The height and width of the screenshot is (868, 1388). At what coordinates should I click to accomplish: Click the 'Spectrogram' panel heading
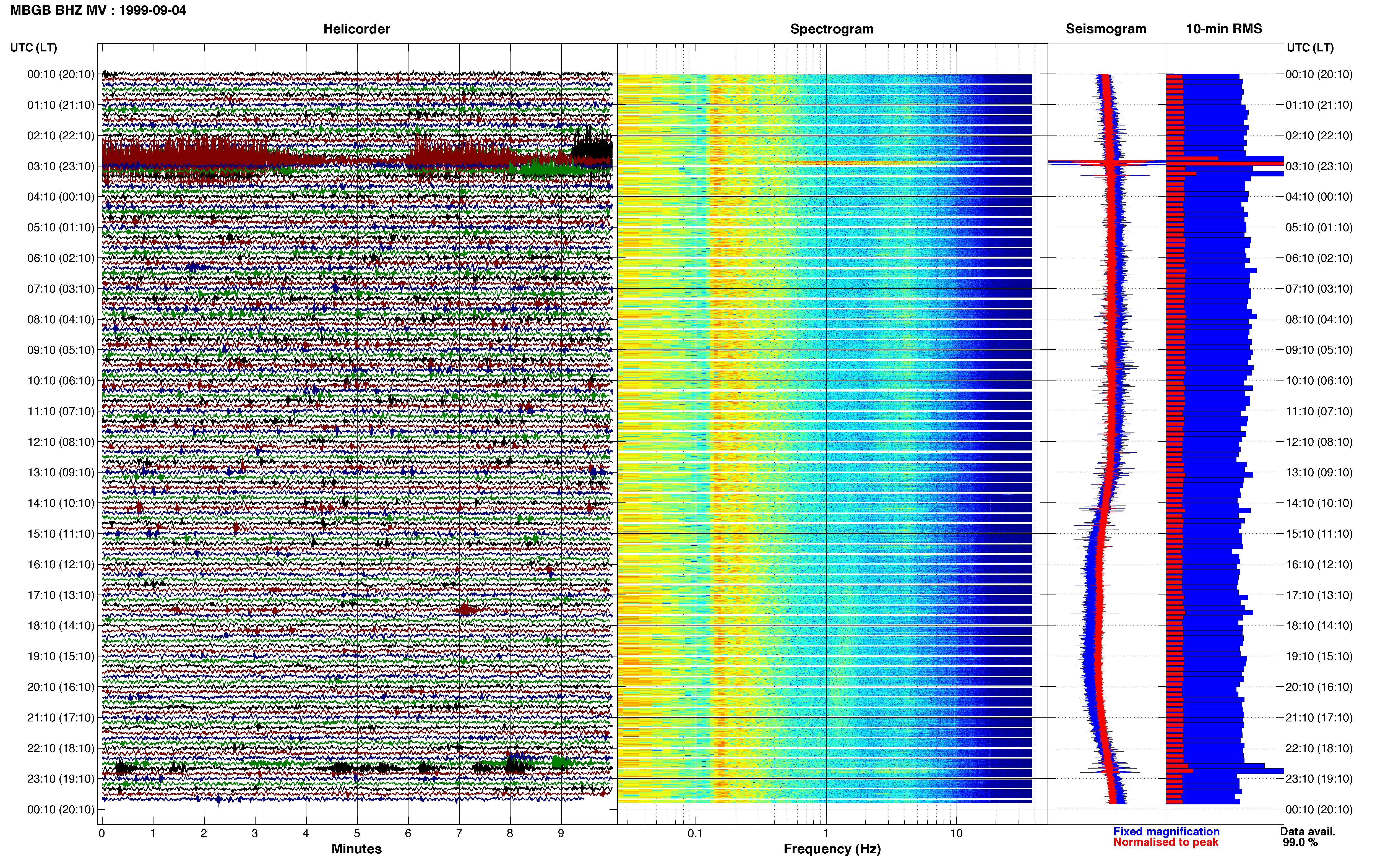[x=832, y=29]
